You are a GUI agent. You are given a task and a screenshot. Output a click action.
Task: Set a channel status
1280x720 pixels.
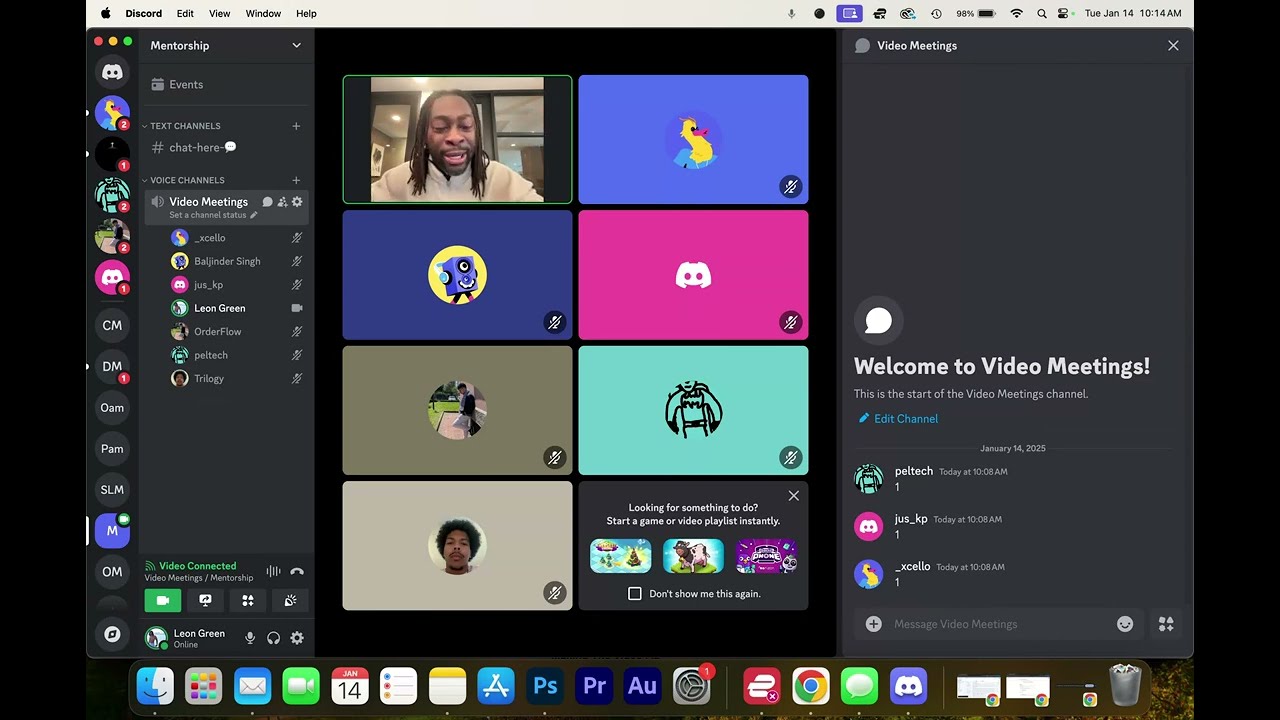click(213, 215)
